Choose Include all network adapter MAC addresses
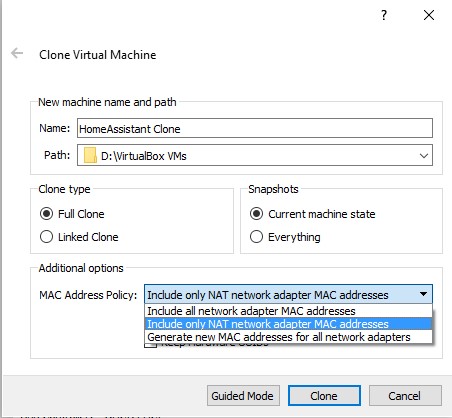 tap(288, 311)
